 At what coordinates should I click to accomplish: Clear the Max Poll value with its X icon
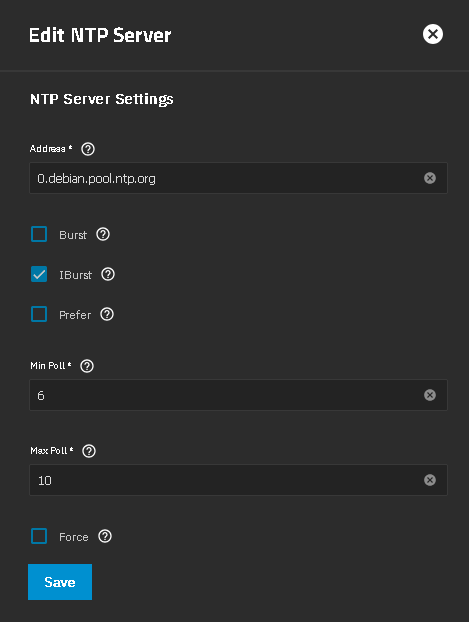point(430,480)
